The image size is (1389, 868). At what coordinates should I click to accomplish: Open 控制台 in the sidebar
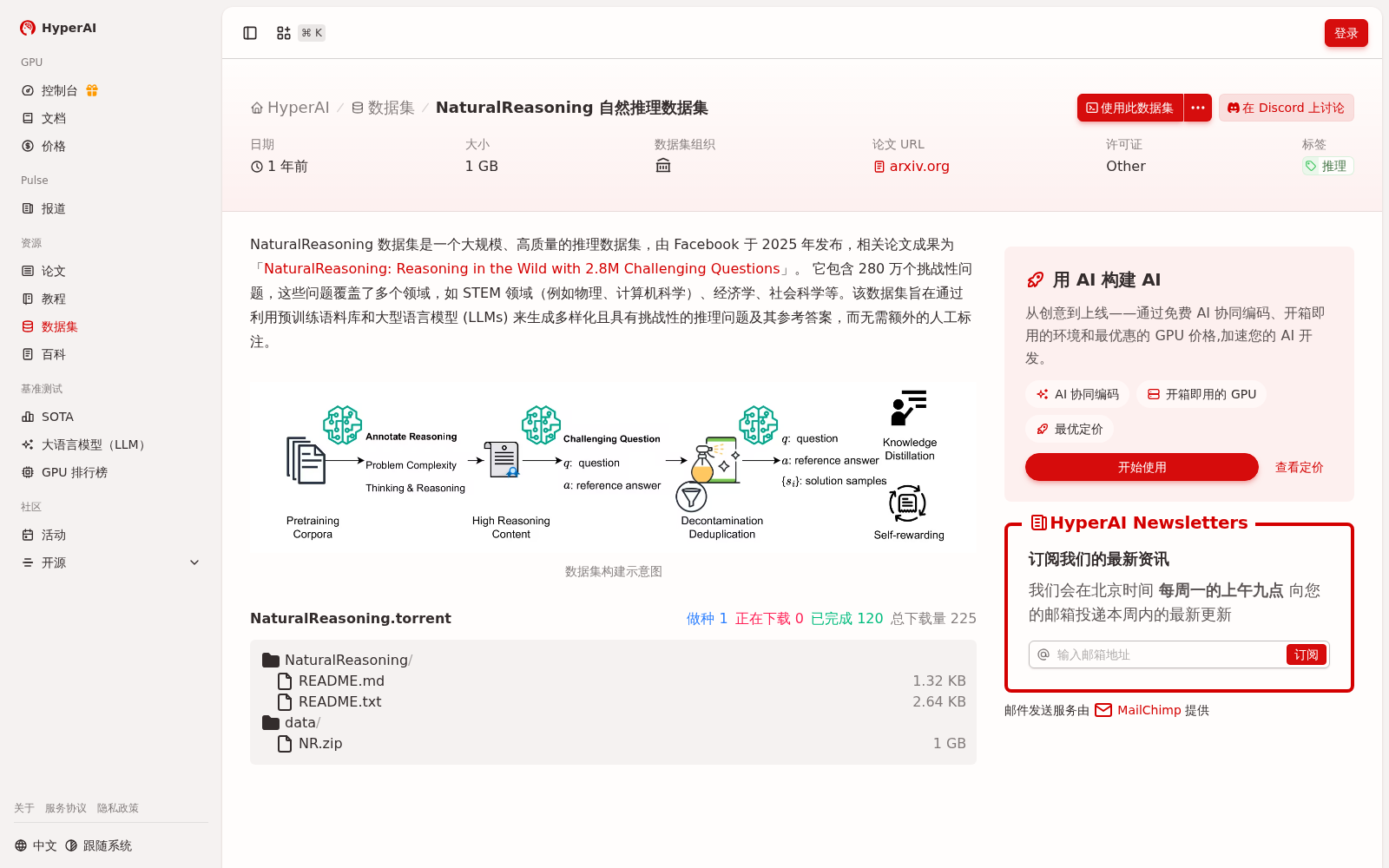(59, 90)
